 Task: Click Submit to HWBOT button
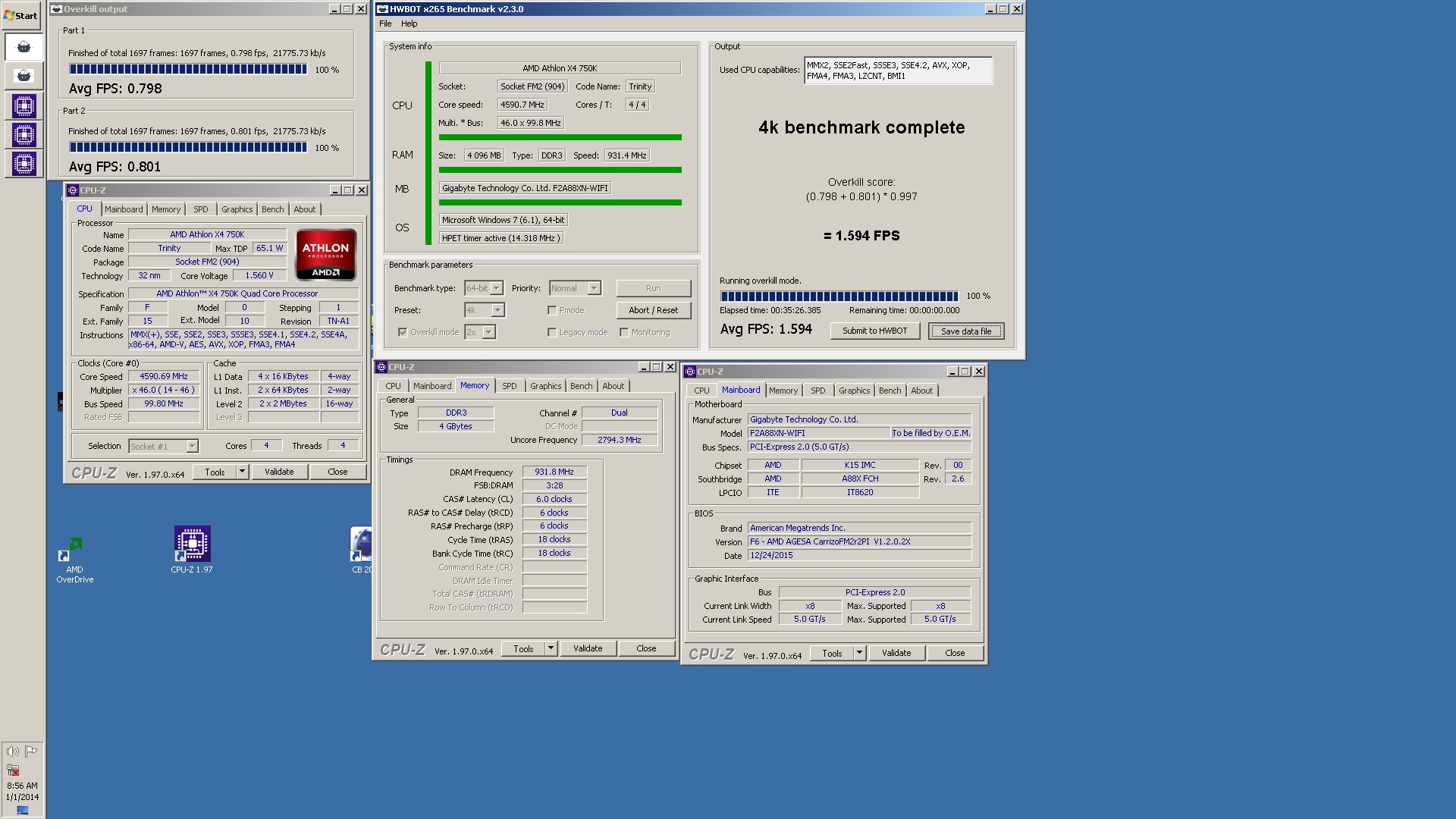tap(875, 331)
